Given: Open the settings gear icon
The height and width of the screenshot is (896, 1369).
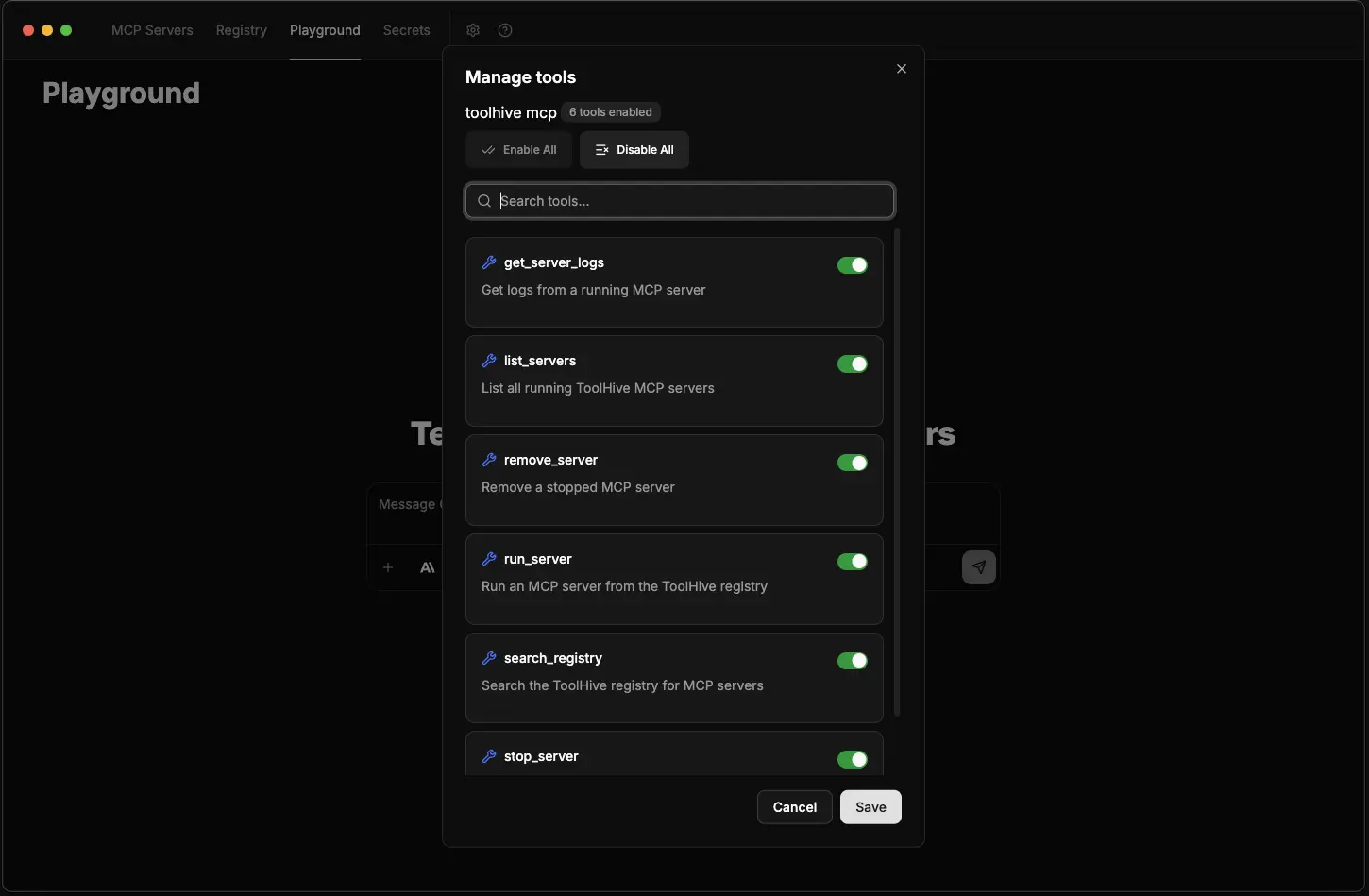Looking at the screenshot, I should coord(473,29).
